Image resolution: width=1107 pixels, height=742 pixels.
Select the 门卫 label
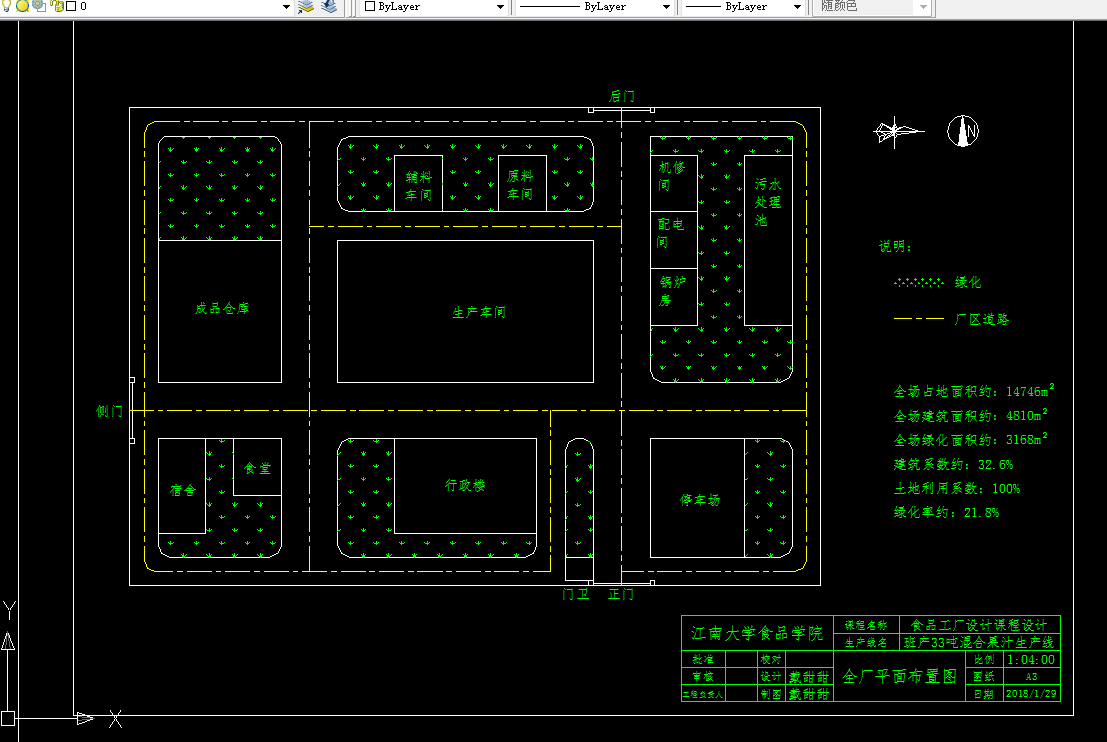point(576,594)
